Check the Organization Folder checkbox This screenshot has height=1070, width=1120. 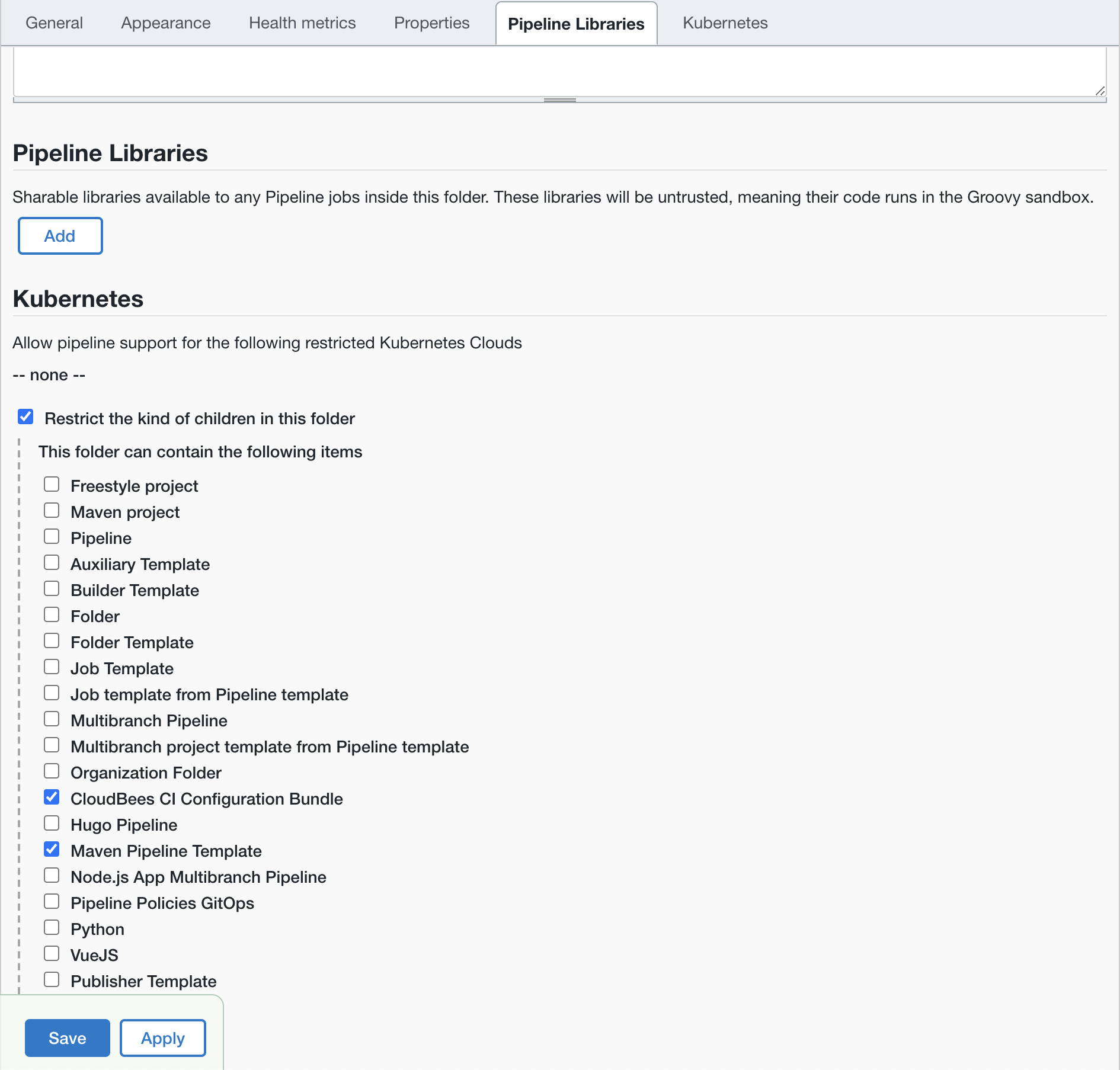coord(52,771)
